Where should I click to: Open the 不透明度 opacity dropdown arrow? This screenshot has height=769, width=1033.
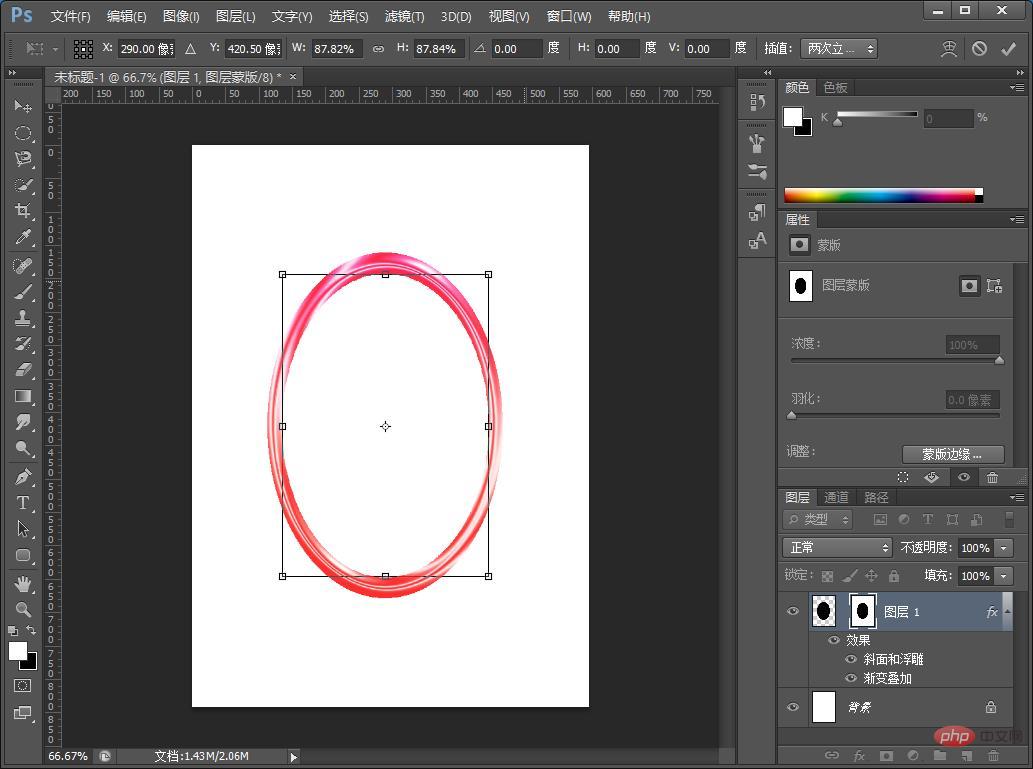coord(1003,548)
